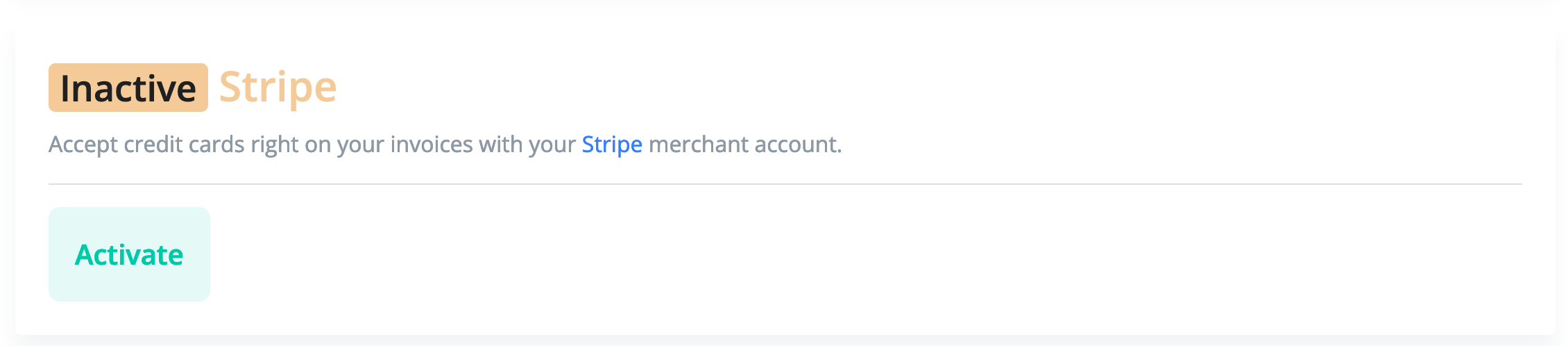1568x346 pixels.
Task: Click the Activate button
Action: point(129,254)
